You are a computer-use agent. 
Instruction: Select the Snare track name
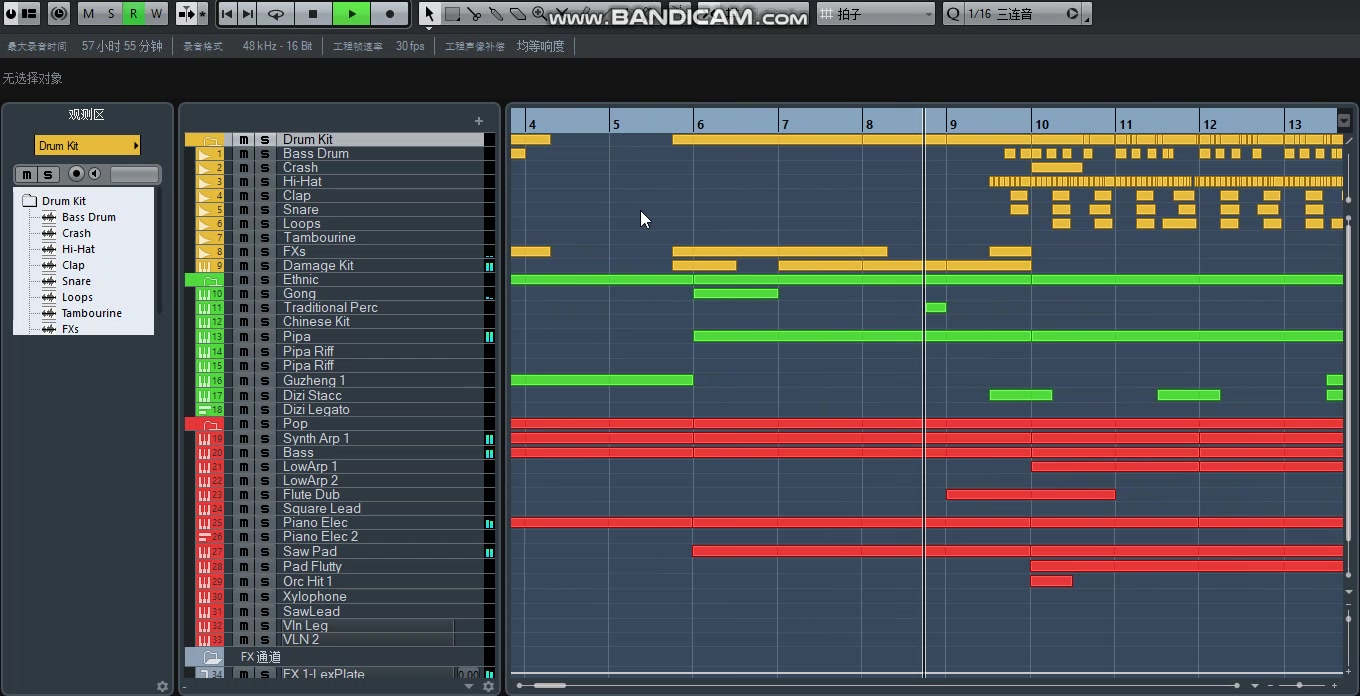[301, 210]
